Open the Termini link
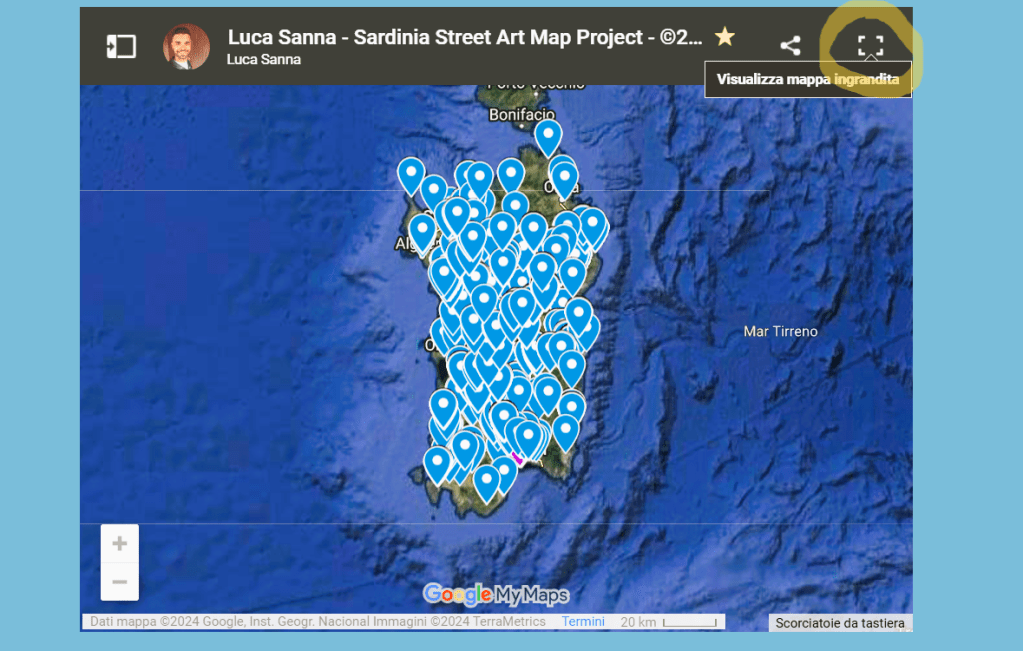Image resolution: width=1023 pixels, height=651 pixels. (x=583, y=622)
